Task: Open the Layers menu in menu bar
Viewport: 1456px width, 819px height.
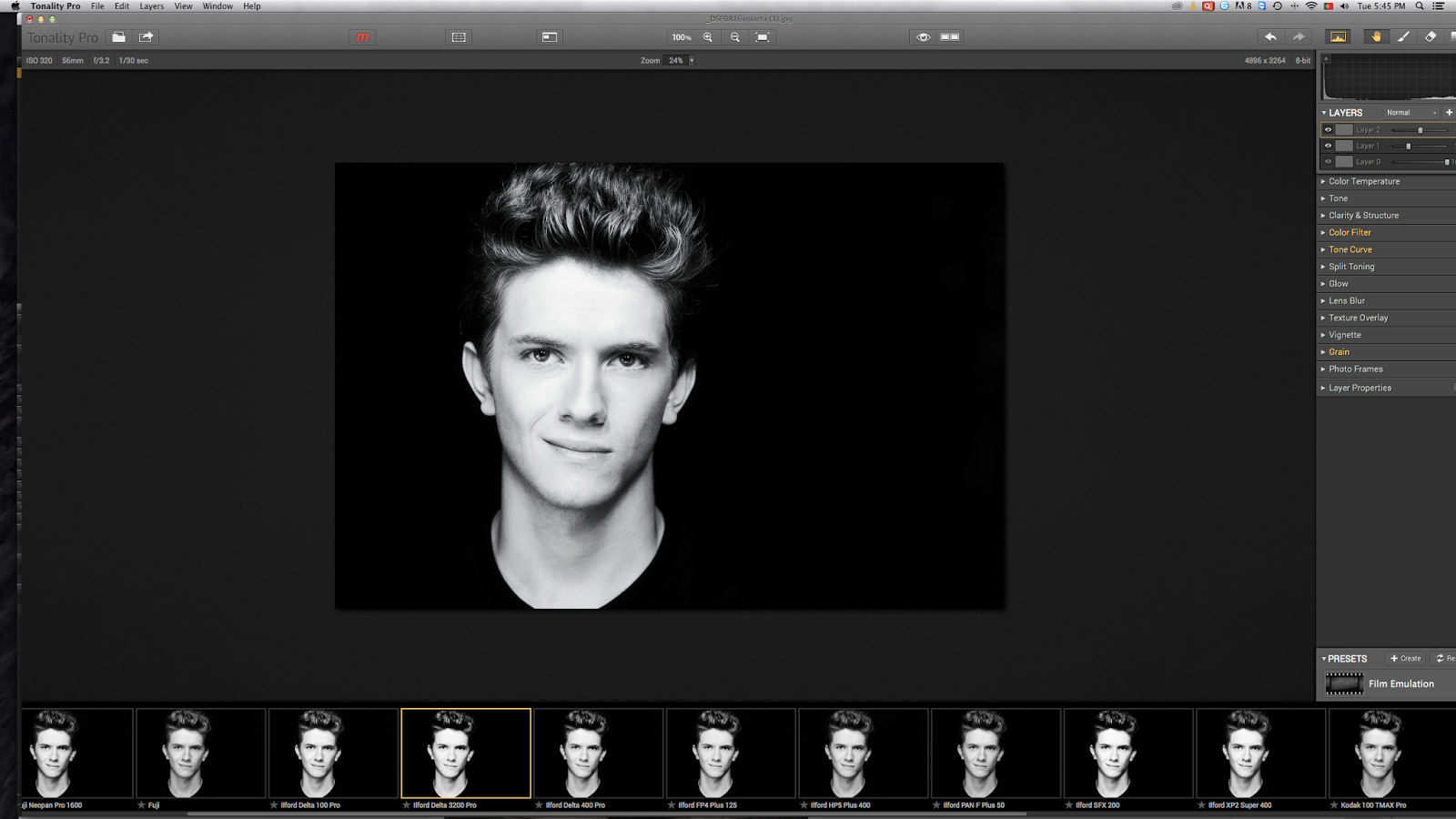Action: coord(151,6)
